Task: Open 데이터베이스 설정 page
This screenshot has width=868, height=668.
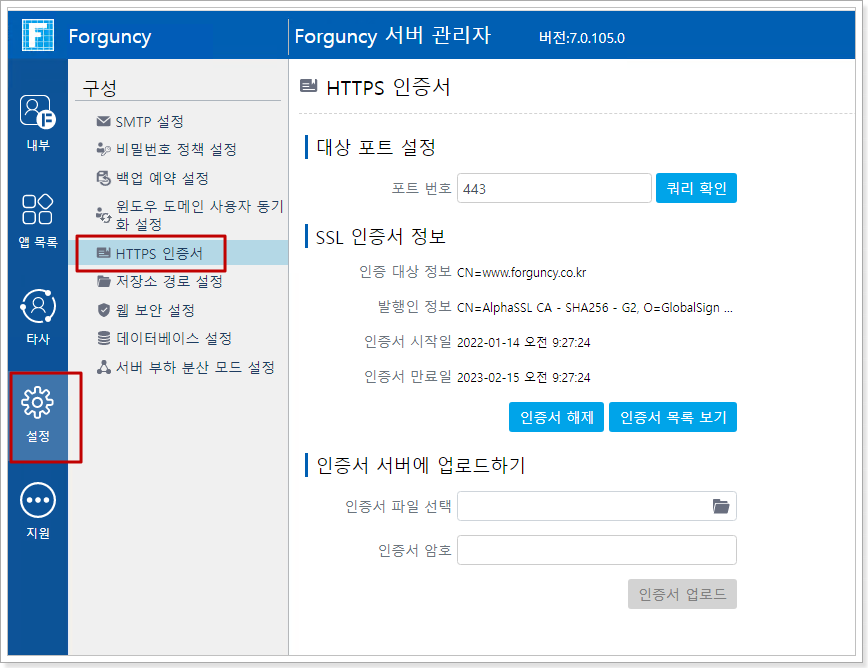Action: pyautogui.click(x=174, y=339)
